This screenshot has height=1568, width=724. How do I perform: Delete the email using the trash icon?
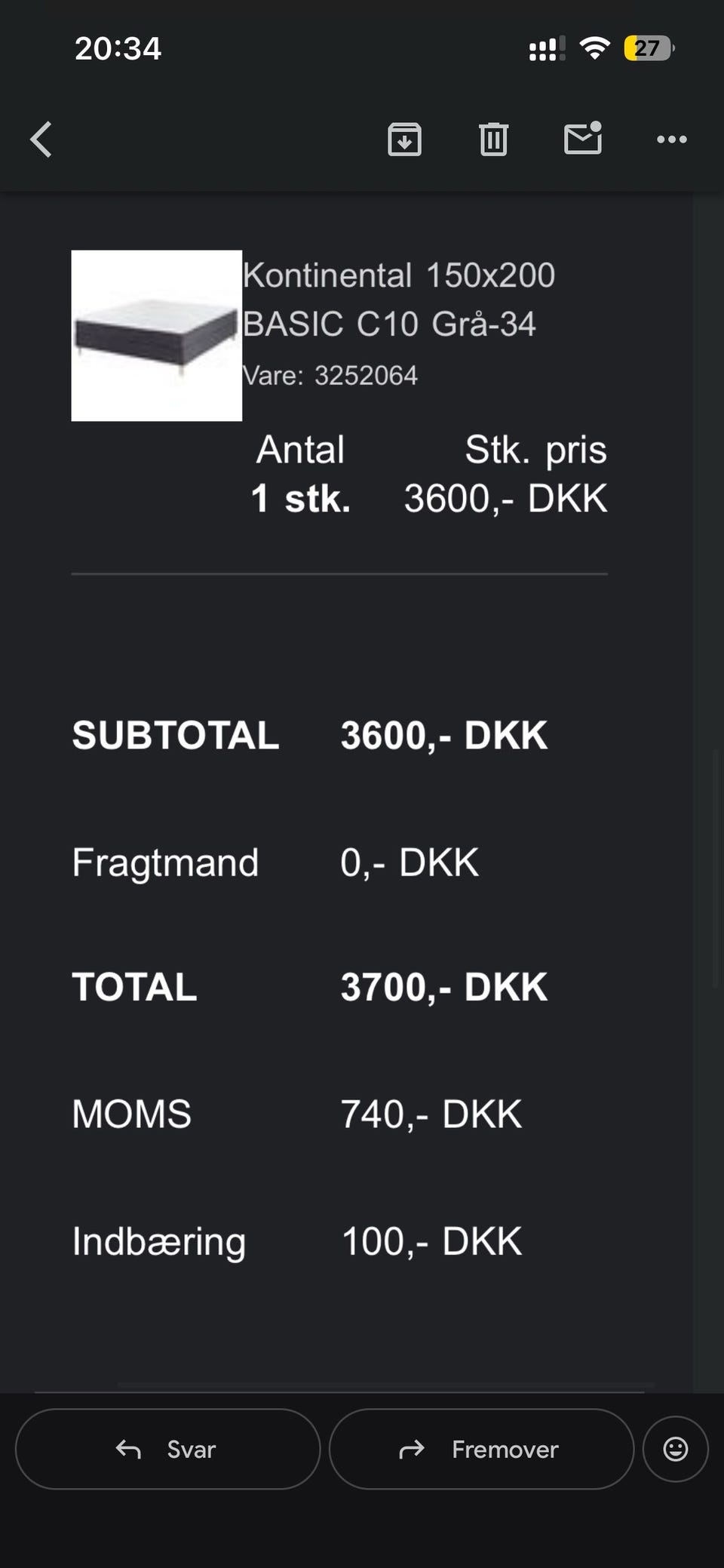(493, 139)
